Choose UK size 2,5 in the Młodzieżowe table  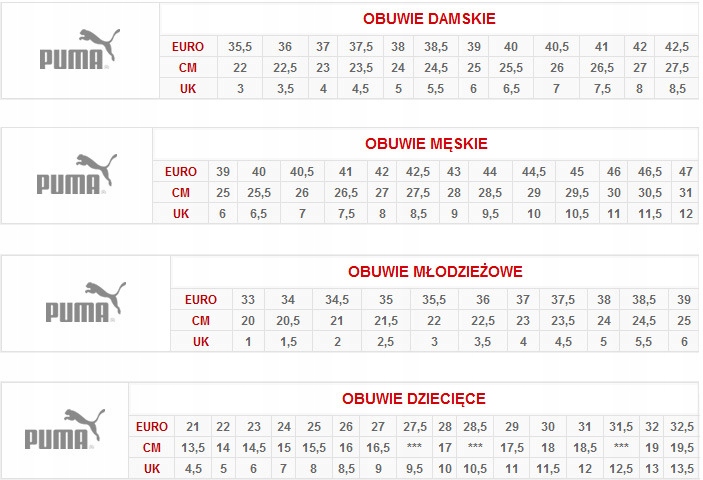(x=385, y=342)
